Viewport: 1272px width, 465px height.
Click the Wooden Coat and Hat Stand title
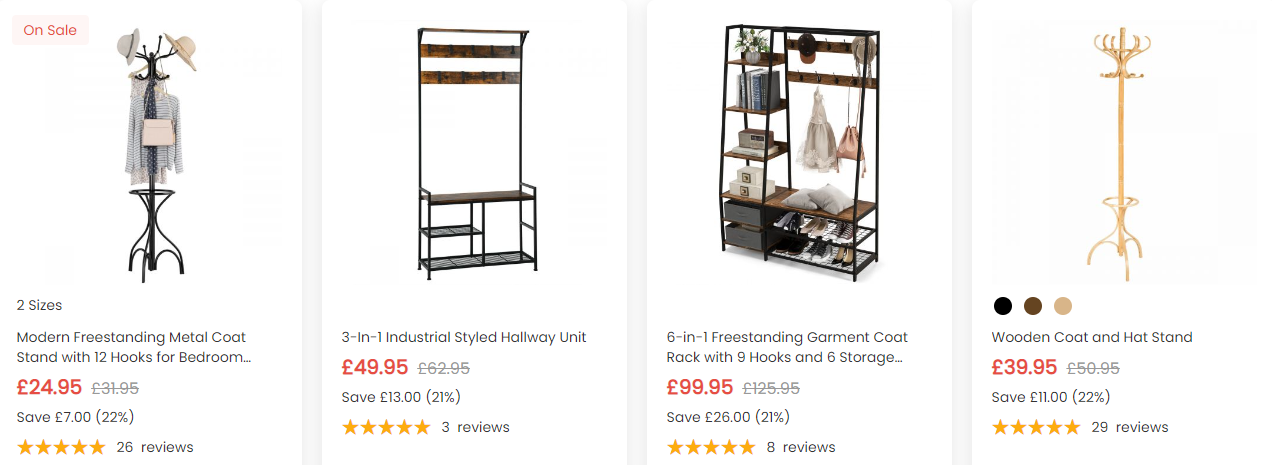pos(1092,337)
